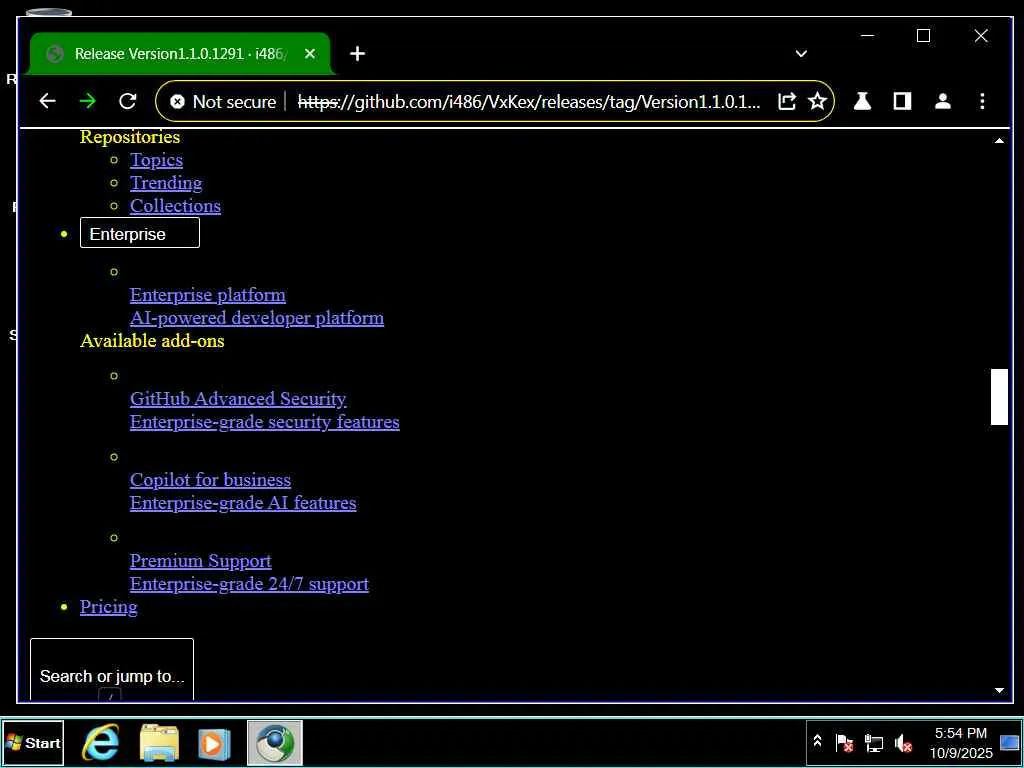The image size is (1024, 768).
Task: Follow the Pricing link
Action: [x=108, y=607]
